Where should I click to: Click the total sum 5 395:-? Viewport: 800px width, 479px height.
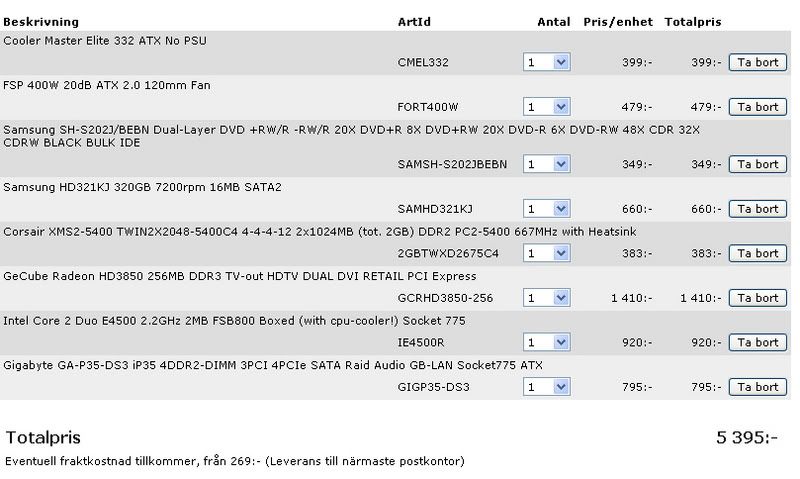point(746,438)
